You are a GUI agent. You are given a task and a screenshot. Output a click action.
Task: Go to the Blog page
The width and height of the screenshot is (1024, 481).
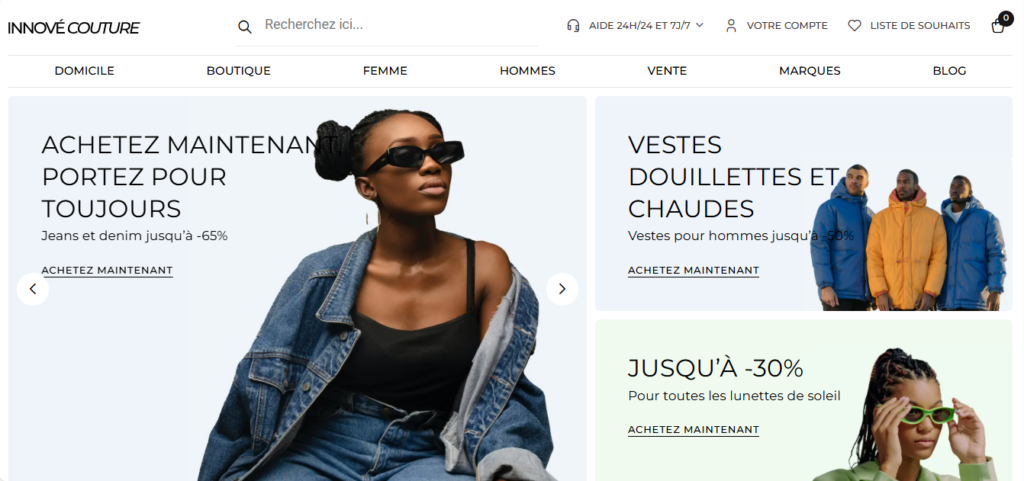coord(950,71)
